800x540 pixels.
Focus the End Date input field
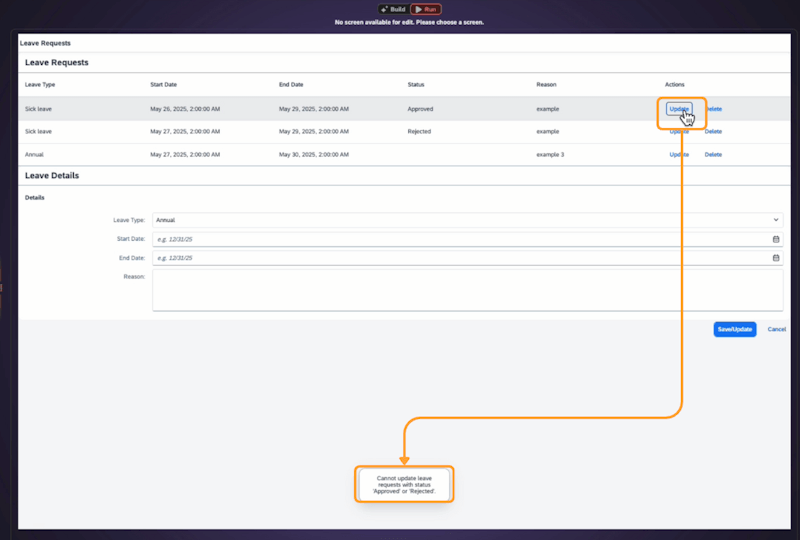tap(460, 258)
